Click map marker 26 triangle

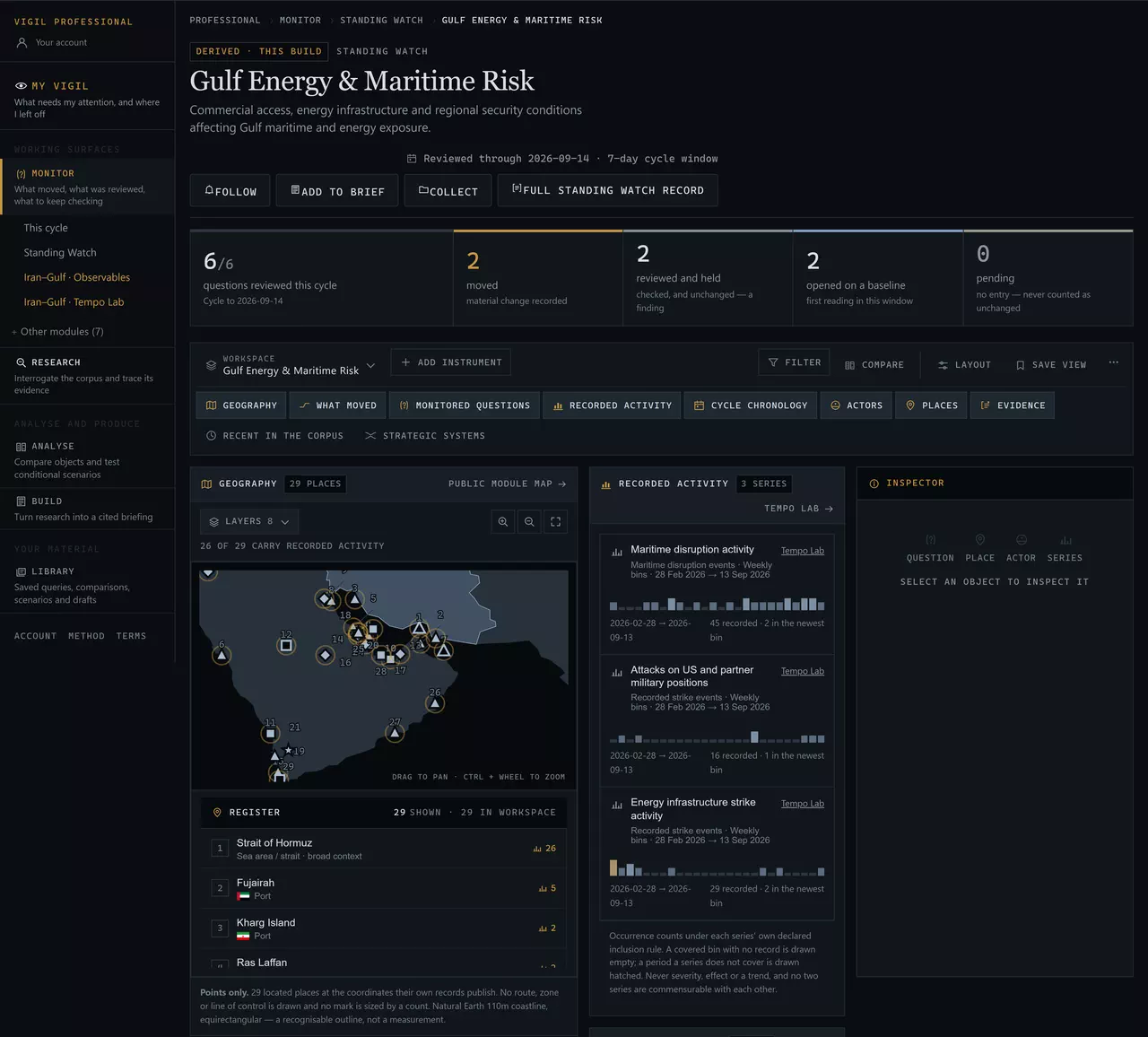pyautogui.click(x=435, y=703)
